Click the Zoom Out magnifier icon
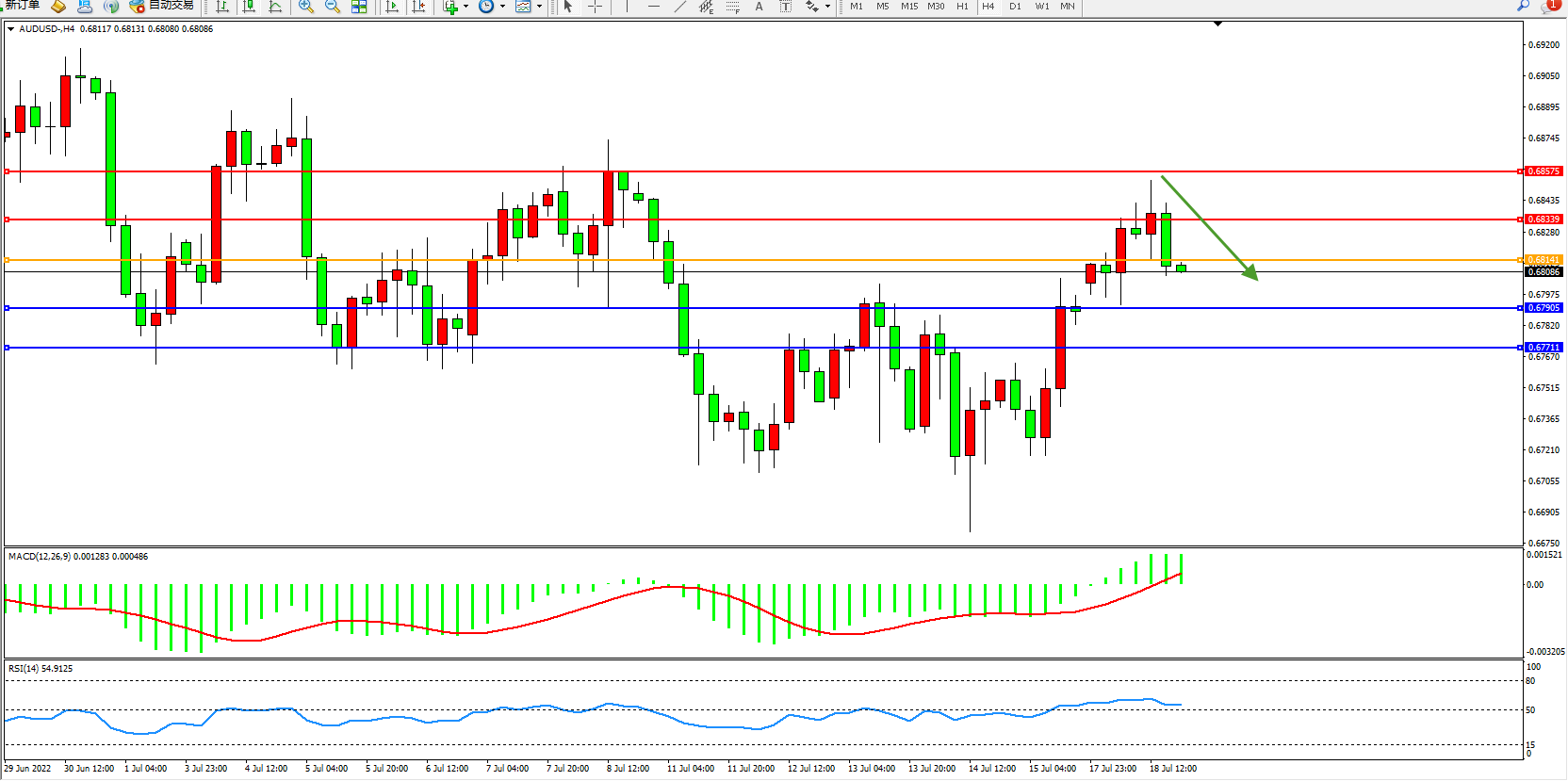Viewport: 1568px width, 781px height. [x=332, y=7]
